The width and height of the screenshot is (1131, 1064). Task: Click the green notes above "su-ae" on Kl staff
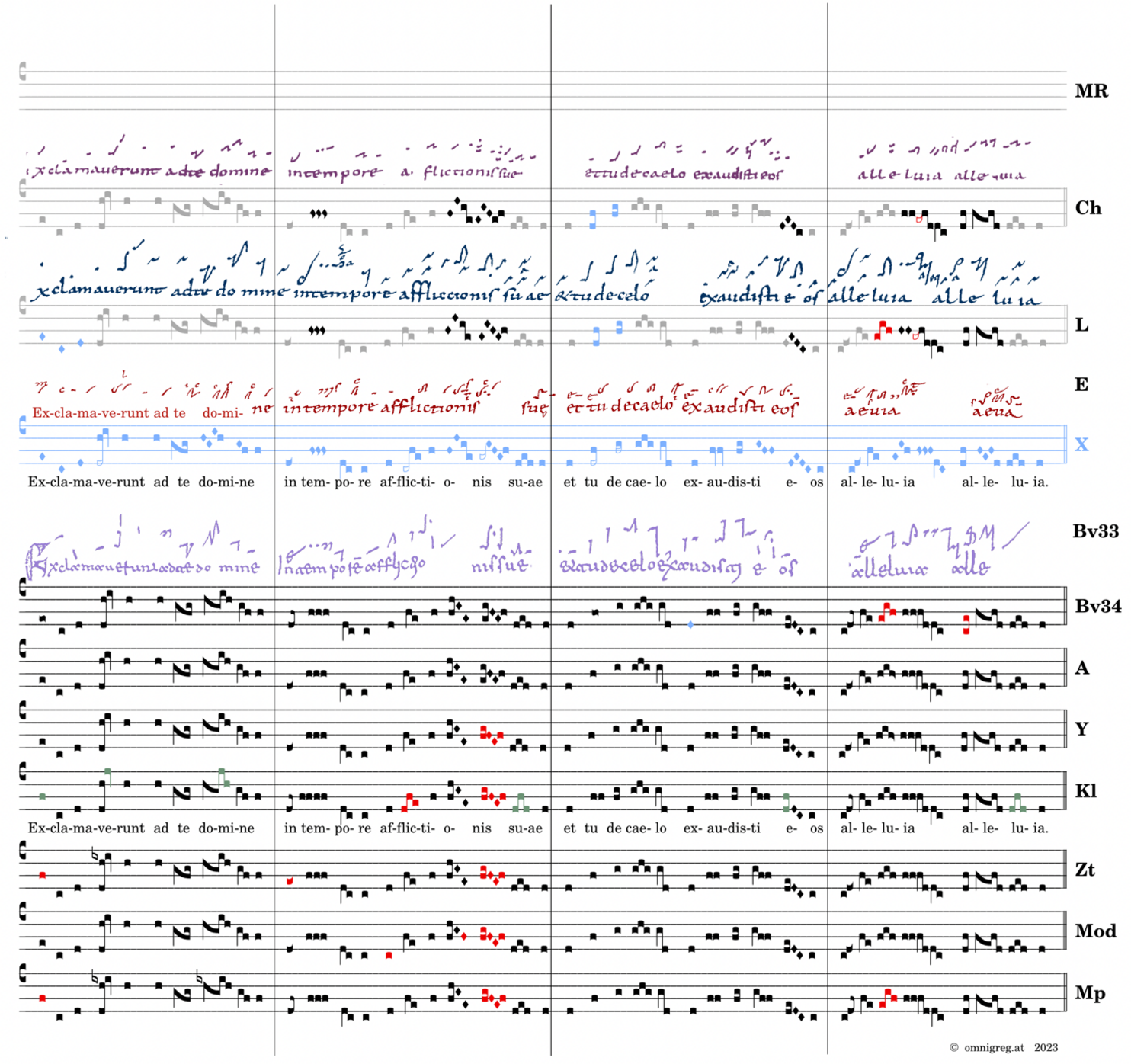coord(521,803)
